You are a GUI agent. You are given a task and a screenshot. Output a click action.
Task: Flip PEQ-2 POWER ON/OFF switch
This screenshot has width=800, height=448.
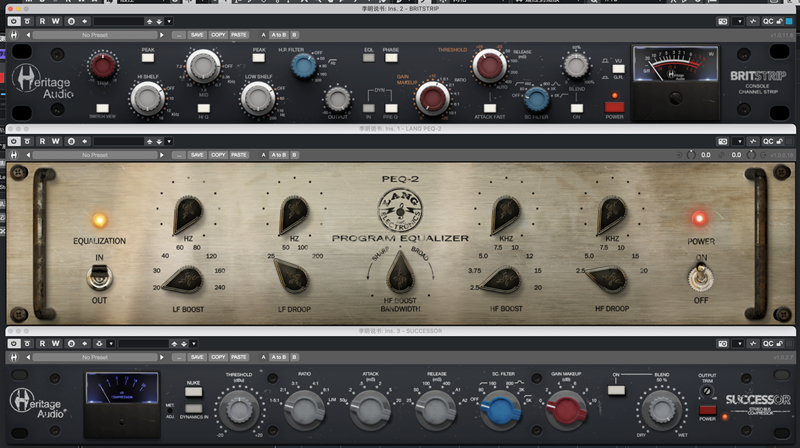coord(701,277)
